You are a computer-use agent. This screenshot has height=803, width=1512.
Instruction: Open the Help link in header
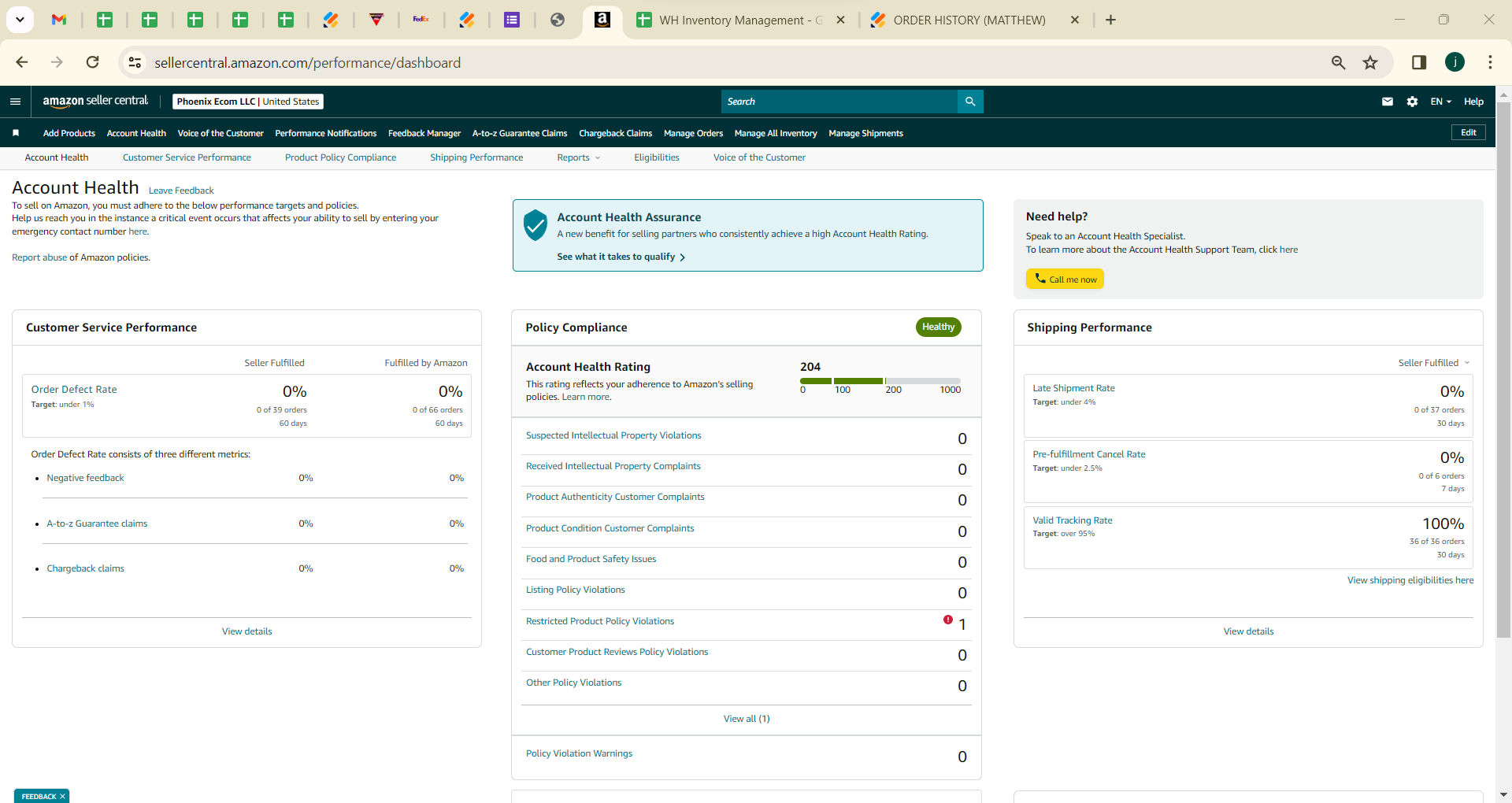pyautogui.click(x=1473, y=102)
